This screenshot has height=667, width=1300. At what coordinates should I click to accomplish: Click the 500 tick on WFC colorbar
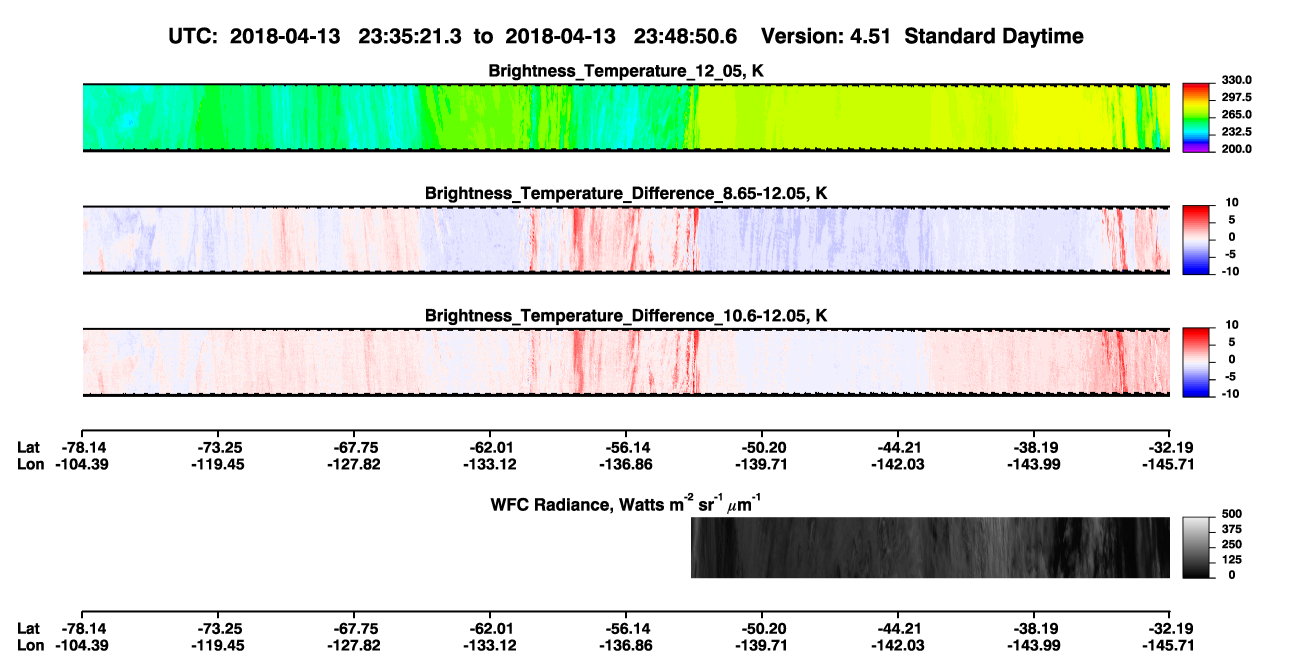1232,514
